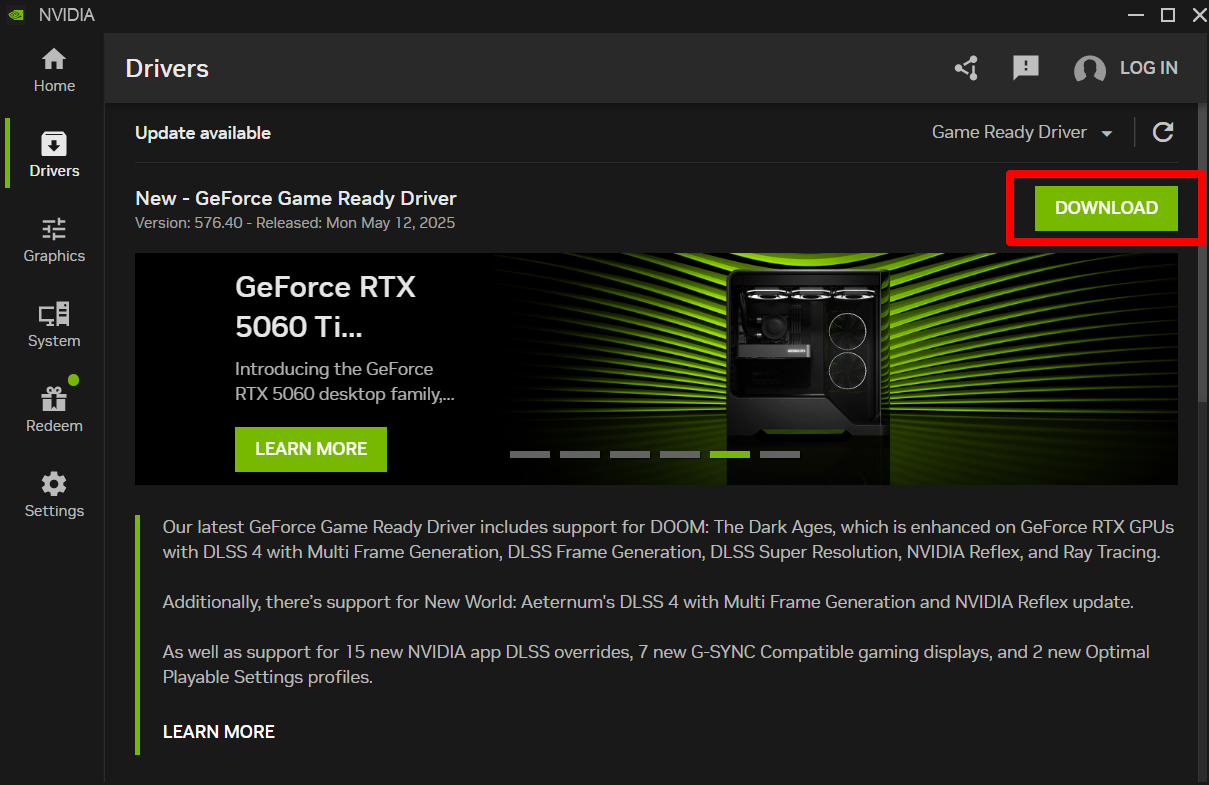Select the last banner carousel indicator
1209x785 pixels.
[779, 454]
